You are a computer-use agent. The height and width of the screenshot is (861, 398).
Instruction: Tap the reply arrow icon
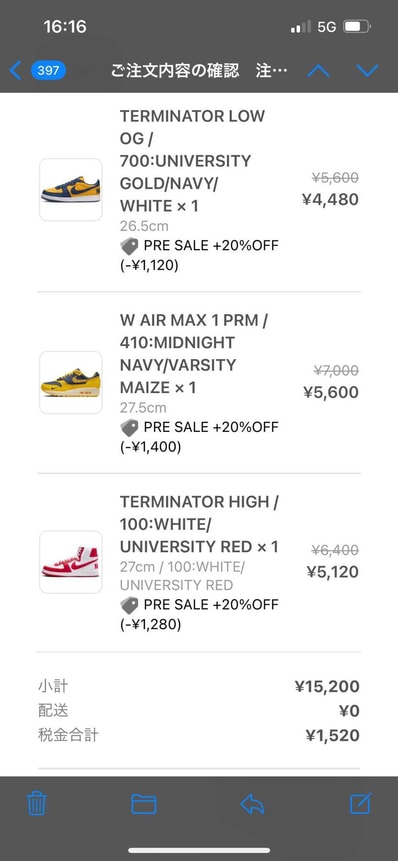tap(252, 804)
